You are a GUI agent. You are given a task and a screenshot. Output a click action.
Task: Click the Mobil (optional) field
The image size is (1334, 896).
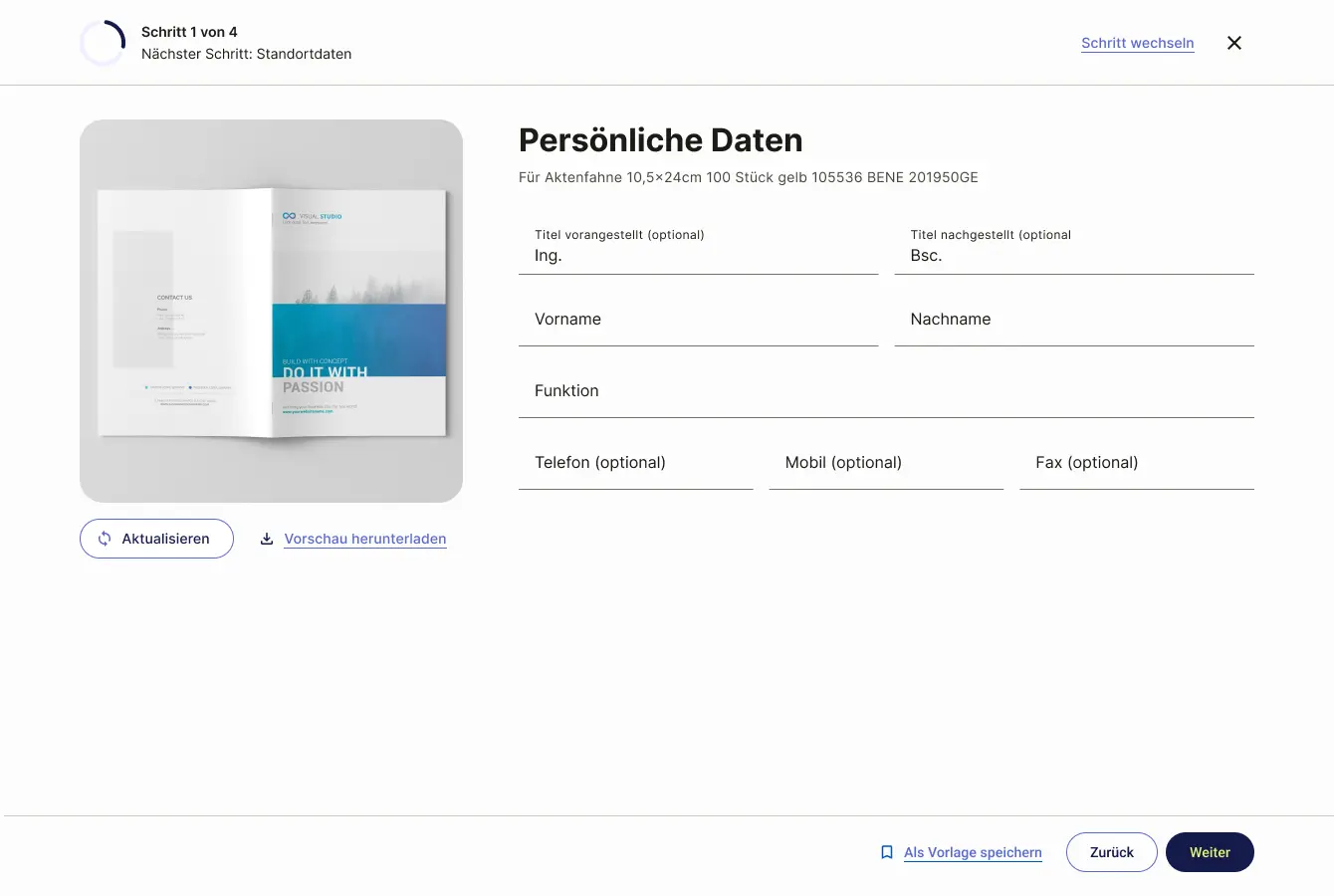pyautogui.click(x=886, y=462)
